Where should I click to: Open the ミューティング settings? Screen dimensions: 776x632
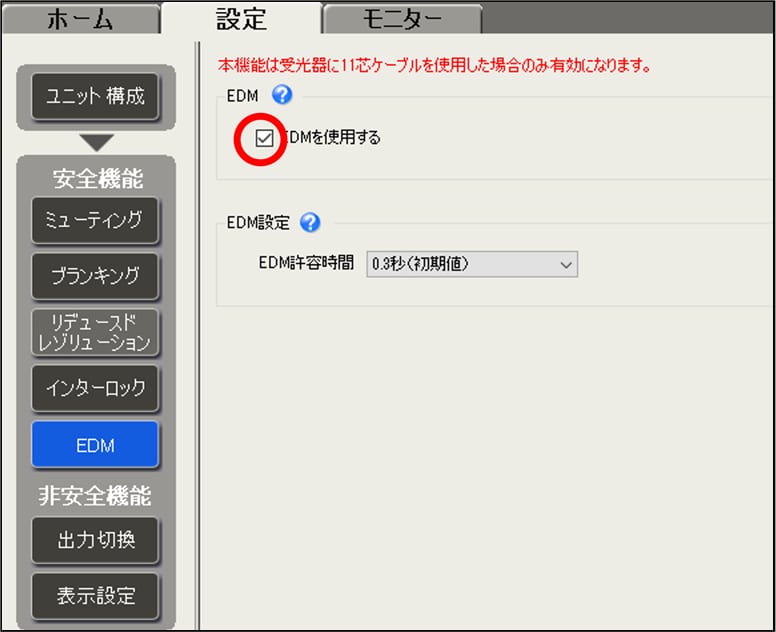[95, 219]
